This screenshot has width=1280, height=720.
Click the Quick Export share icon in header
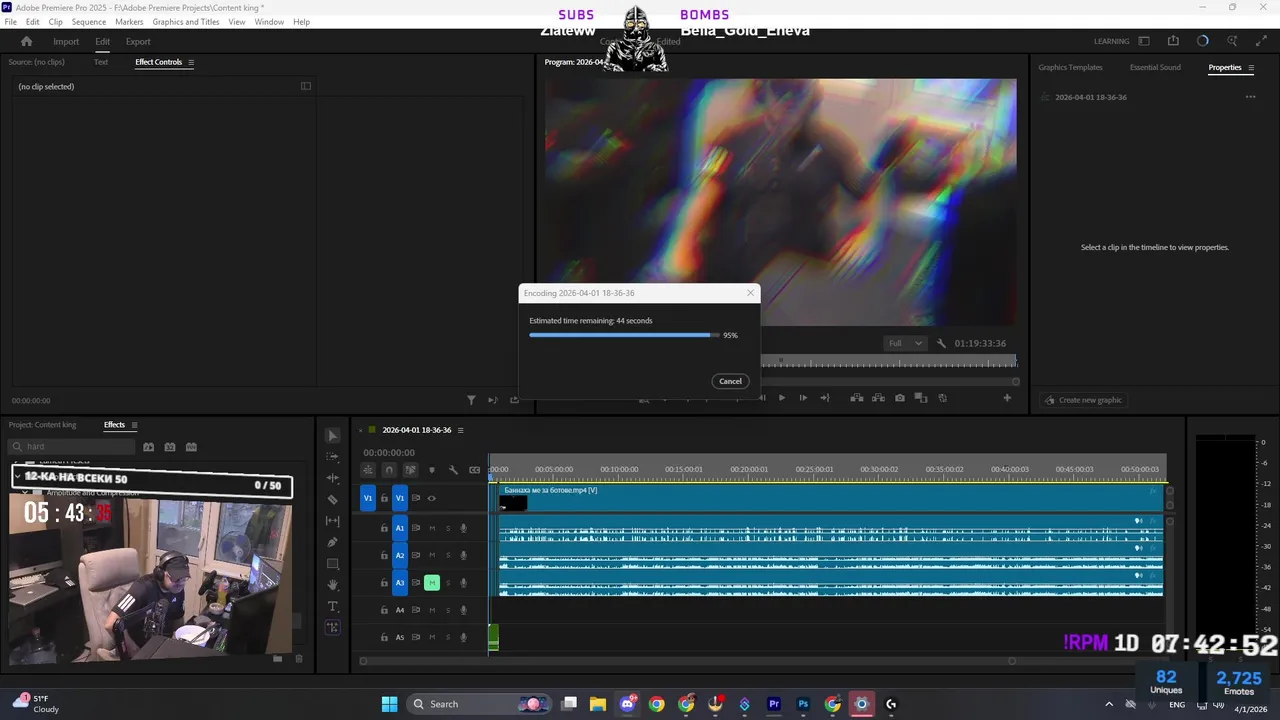pyautogui.click(x=1173, y=41)
